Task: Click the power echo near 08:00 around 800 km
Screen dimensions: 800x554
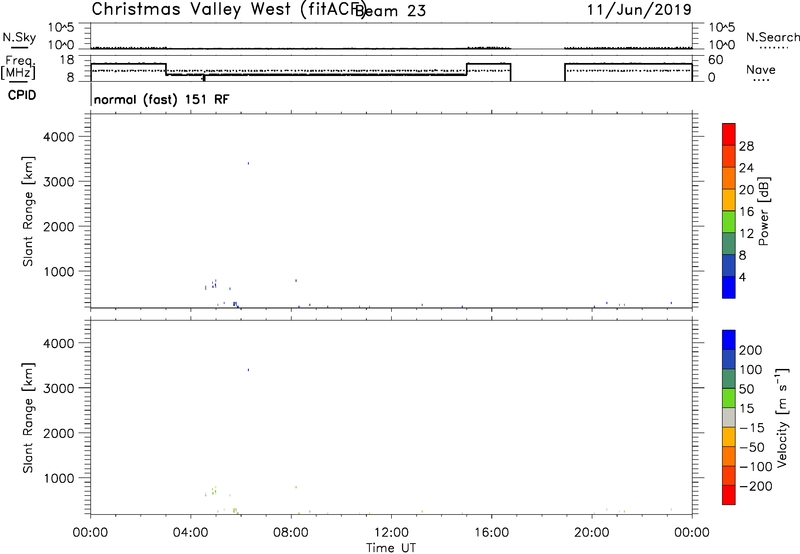Action: (x=296, y=281)
